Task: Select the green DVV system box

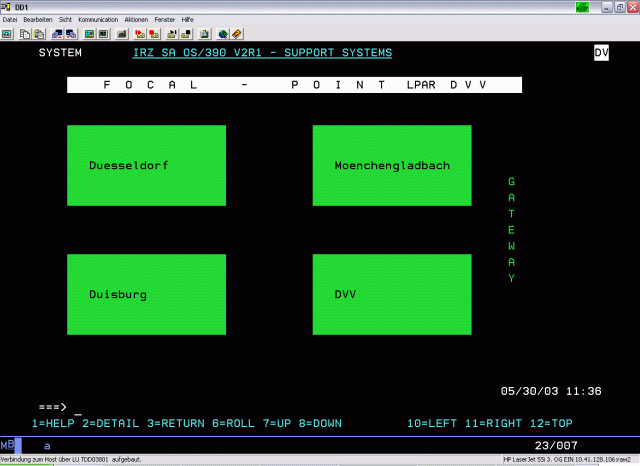Action: [392, 294]
